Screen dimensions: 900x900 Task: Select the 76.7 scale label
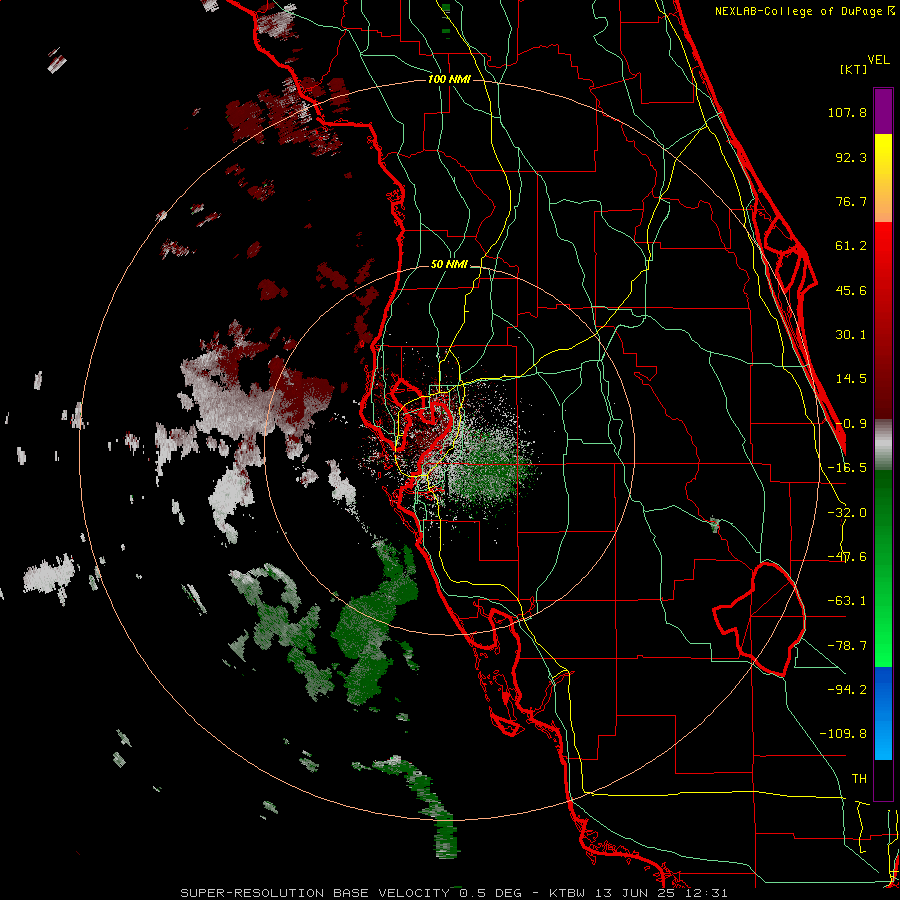[851, 201]
